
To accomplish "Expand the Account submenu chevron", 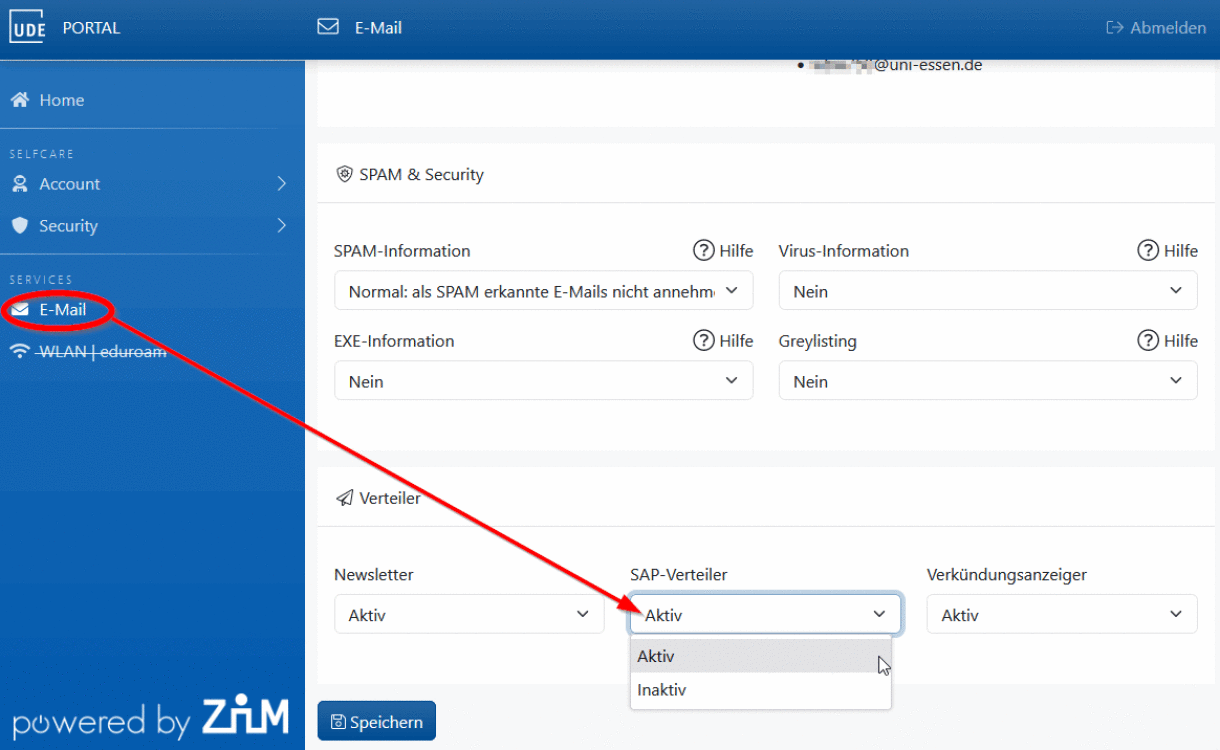I will (282, 184).
